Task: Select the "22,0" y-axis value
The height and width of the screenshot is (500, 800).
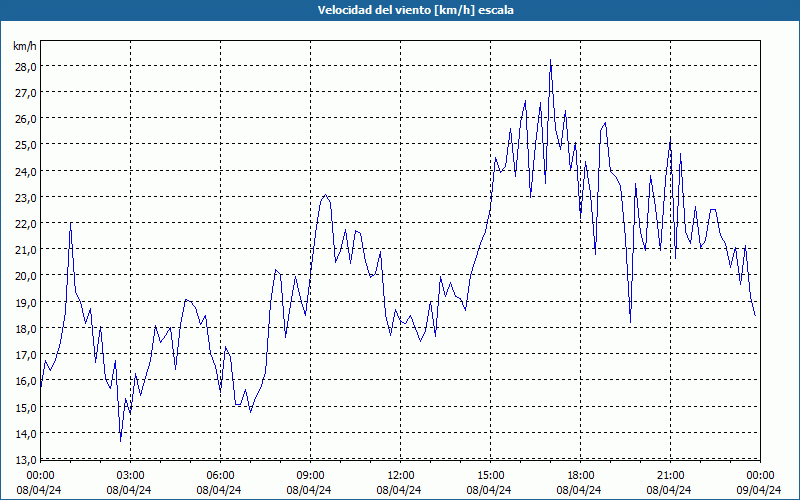Action: [26, 223]
